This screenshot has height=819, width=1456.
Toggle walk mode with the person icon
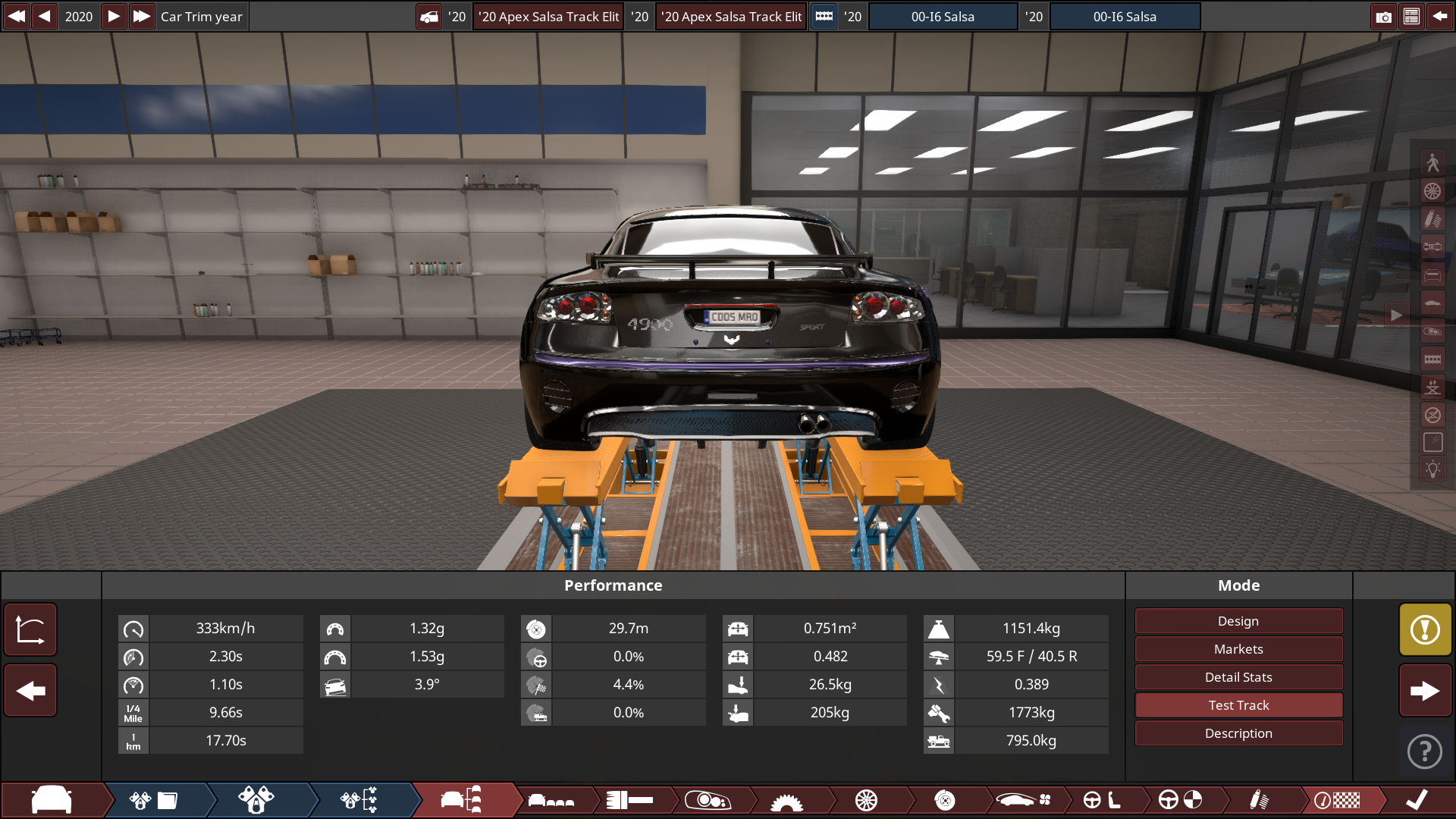click(x=1433, y=162)
